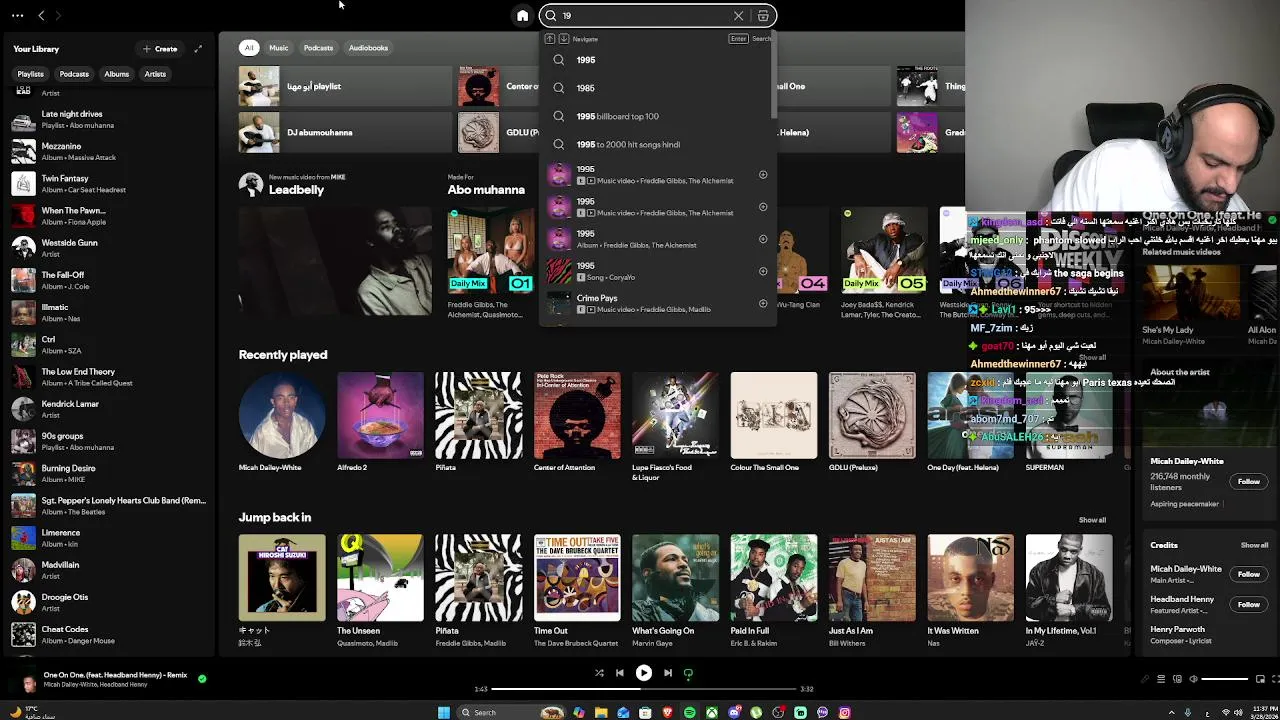Open Windows Start menu
Screen dimensions: 1280x720
point(444,712)
